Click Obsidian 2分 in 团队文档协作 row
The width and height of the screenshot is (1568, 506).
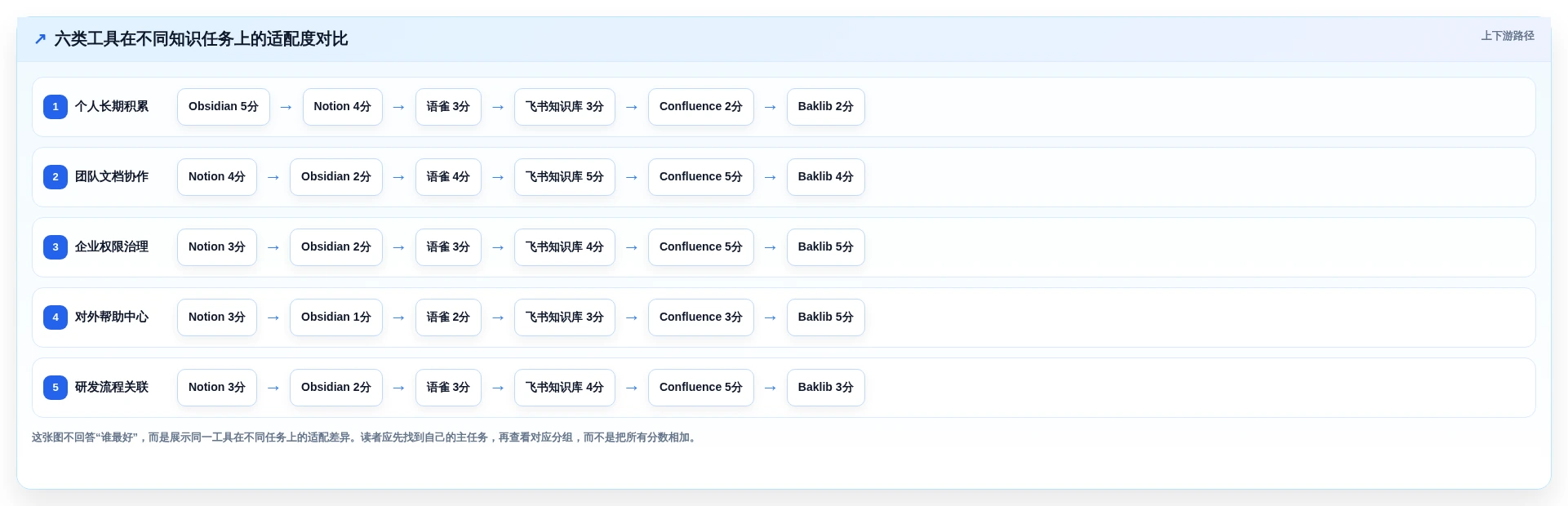tap(336, 177)
